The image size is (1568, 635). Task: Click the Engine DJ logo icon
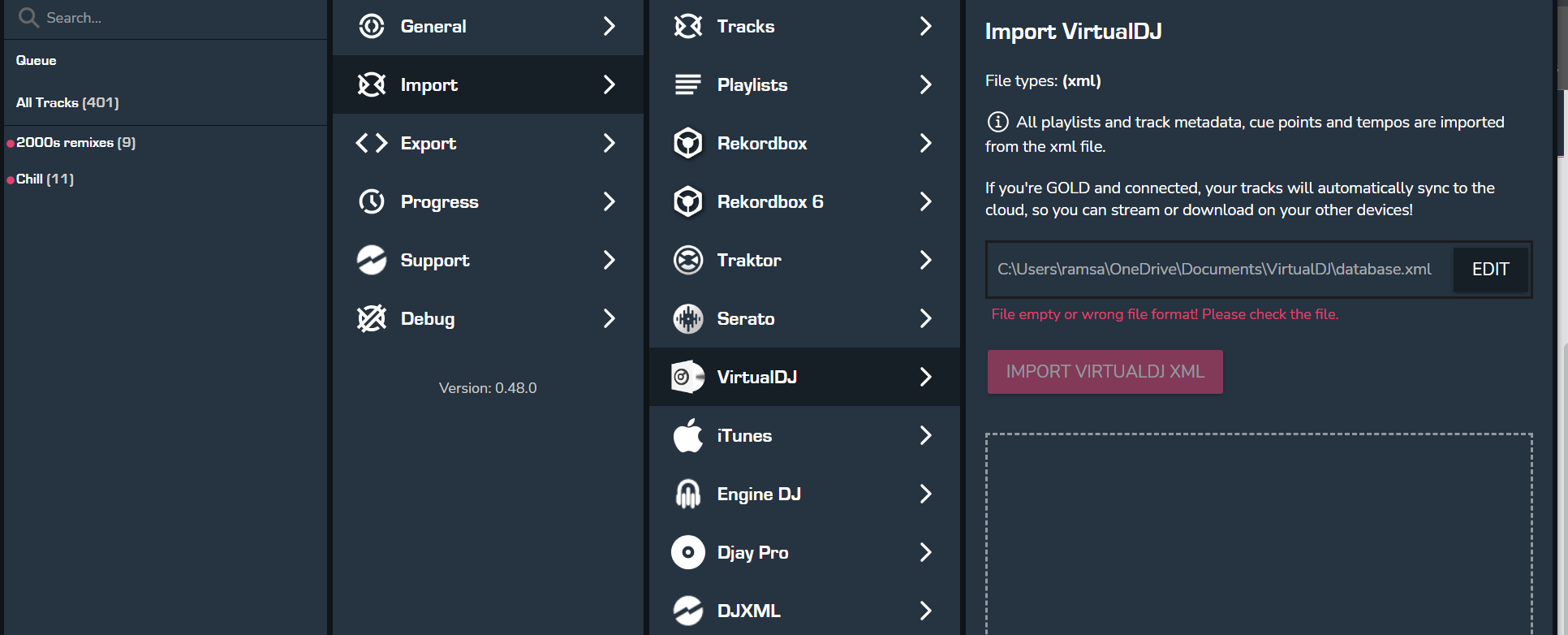(688, 494)
